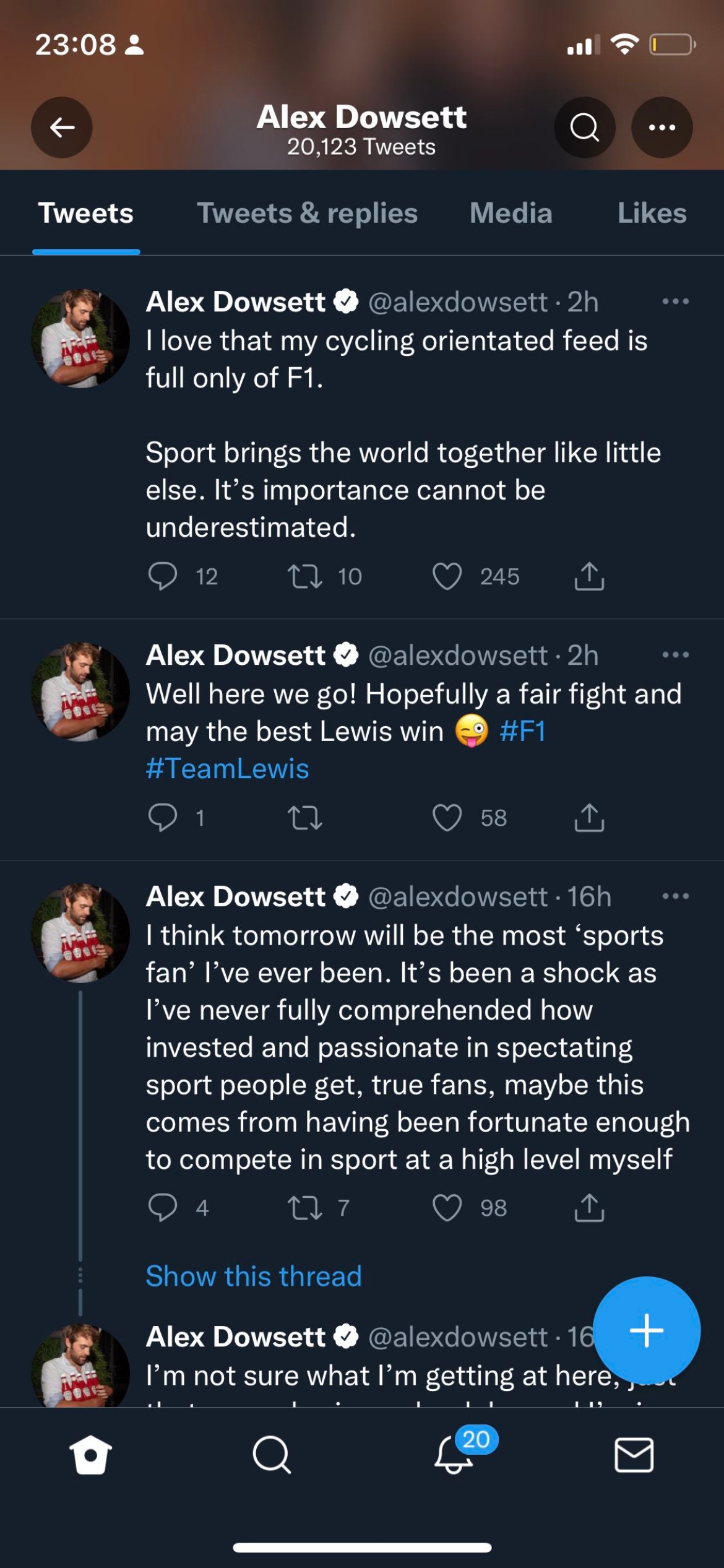
Task: Open options for the first tweet
Action: click(x=675, y=302)
